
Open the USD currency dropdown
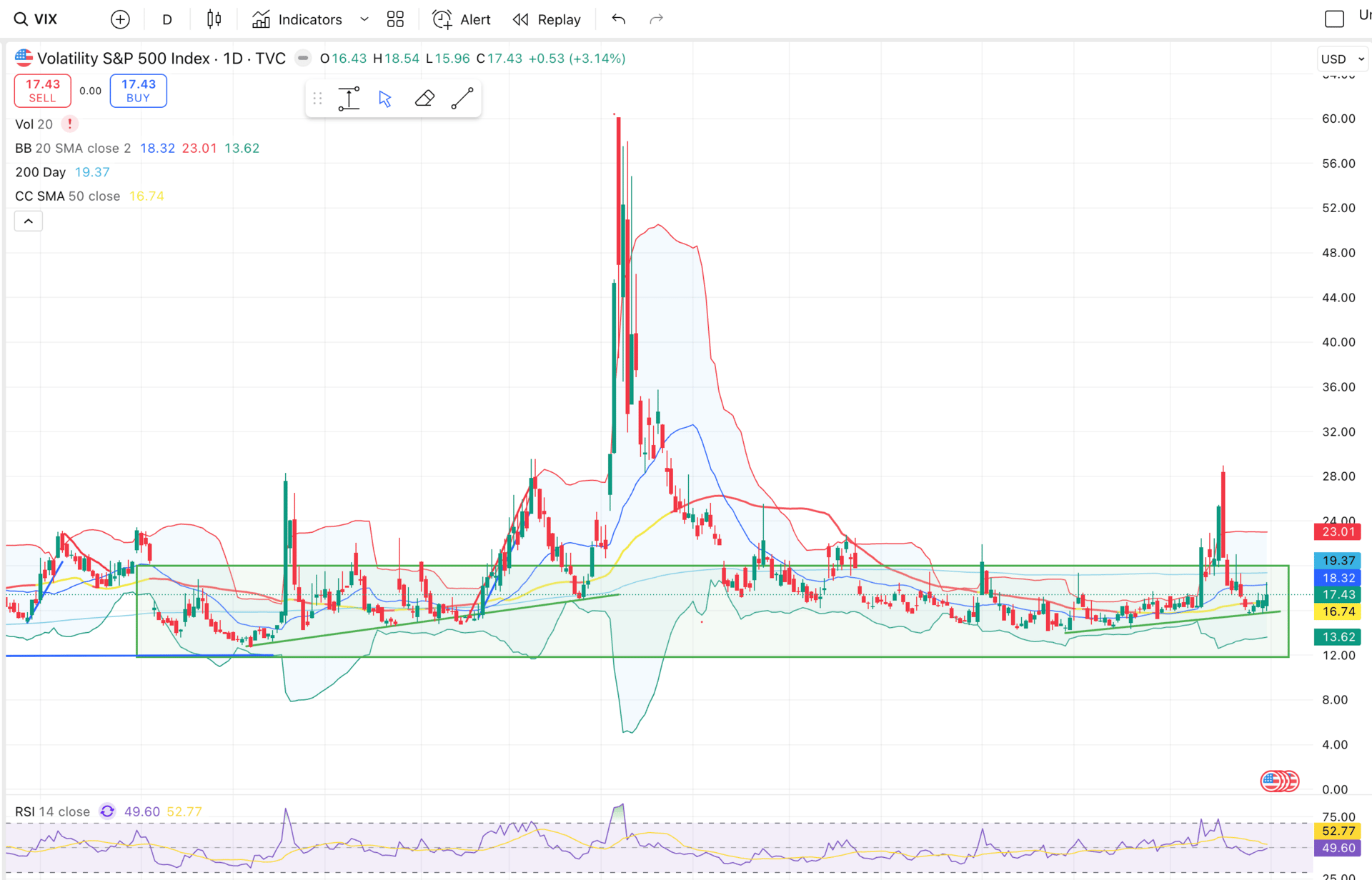[x=1342, y=59]
